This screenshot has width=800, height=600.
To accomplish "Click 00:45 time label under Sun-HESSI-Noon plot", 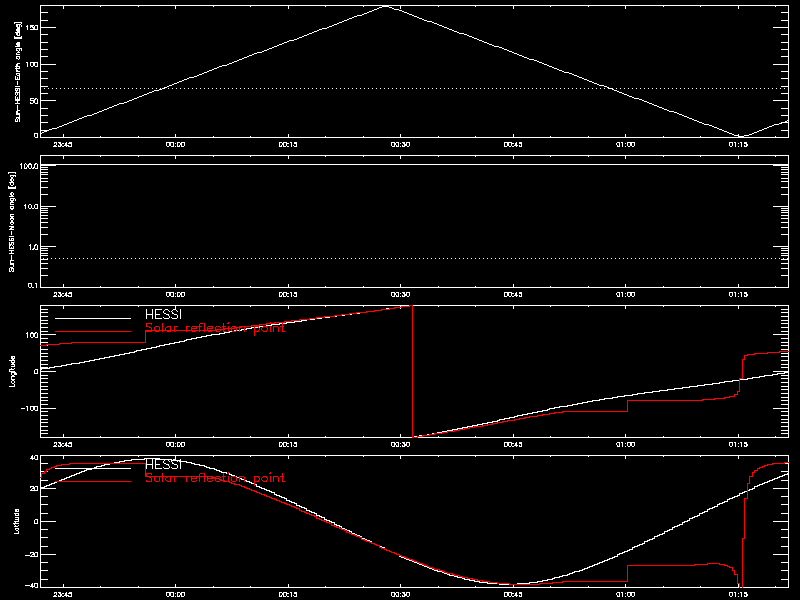I will click(513, 295).
